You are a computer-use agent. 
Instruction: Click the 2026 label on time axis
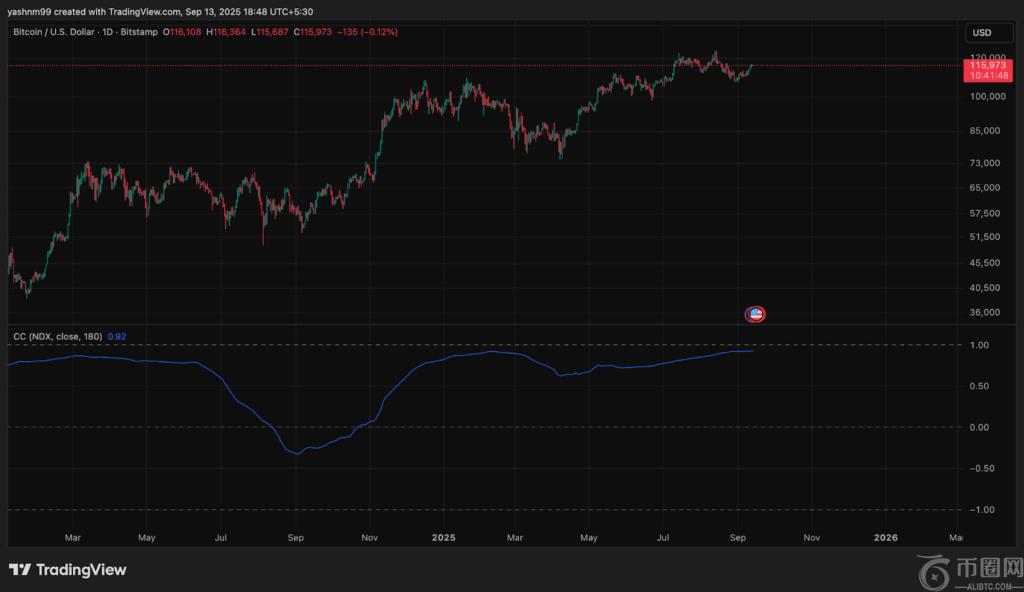click(x=885, y=538)
